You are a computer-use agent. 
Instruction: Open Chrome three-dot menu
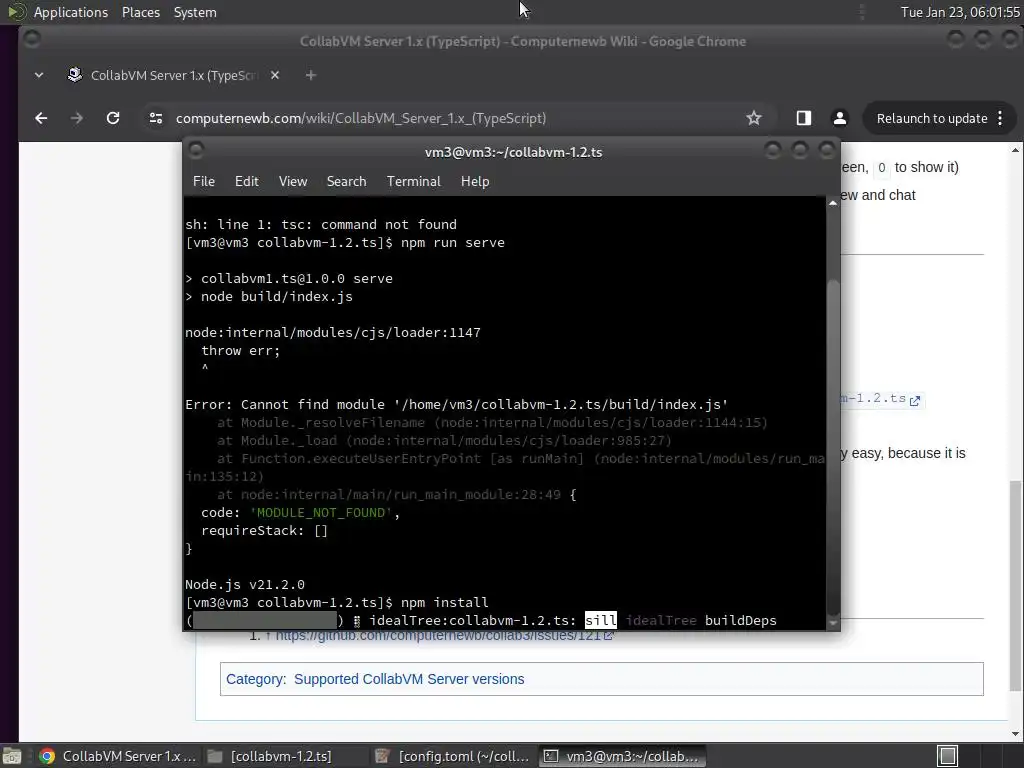coord(1000,118)
